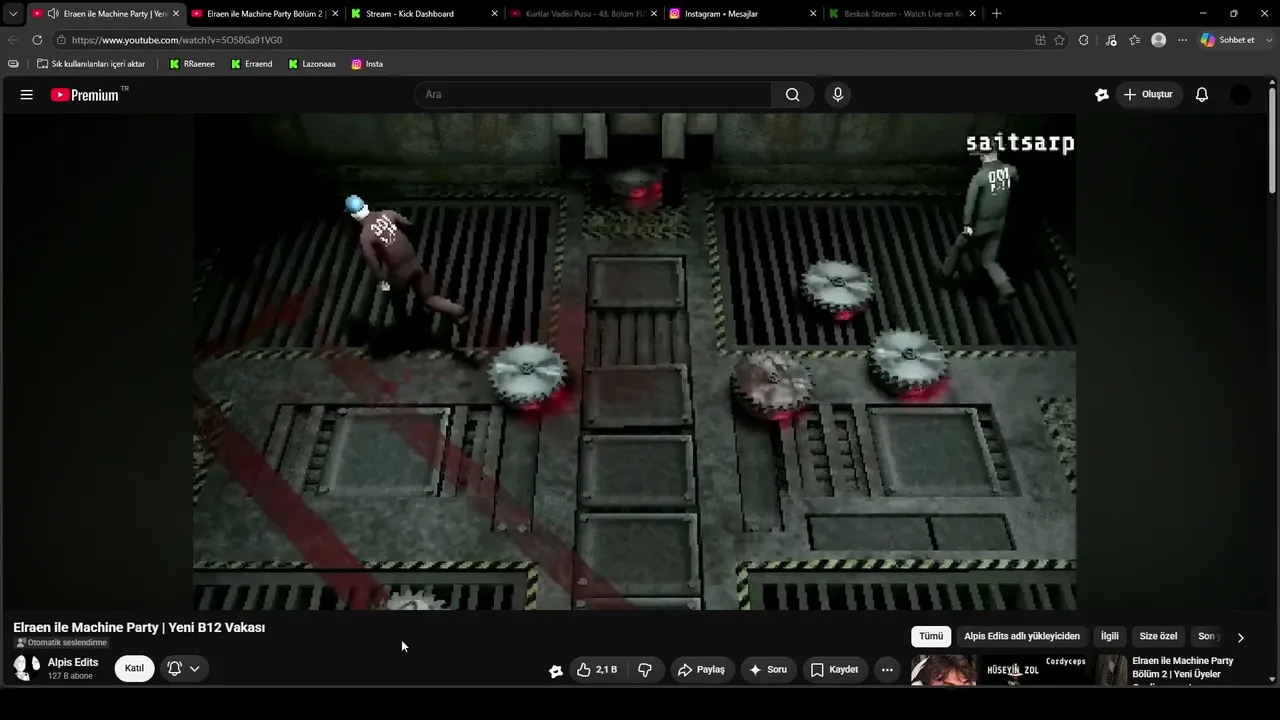Open the browser profile icon
Screen dimensions: 1280x720
pos(1158,40)
